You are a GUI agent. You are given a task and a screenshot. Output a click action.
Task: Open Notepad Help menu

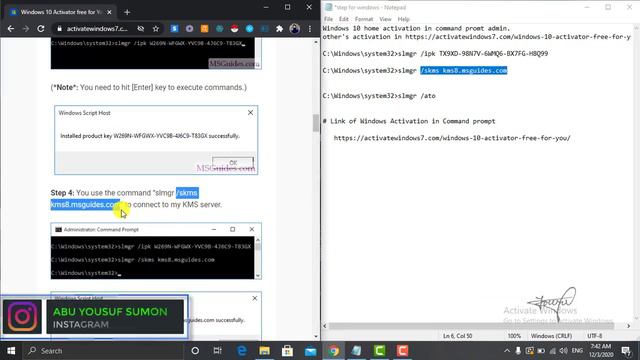(x=404, y=19)
